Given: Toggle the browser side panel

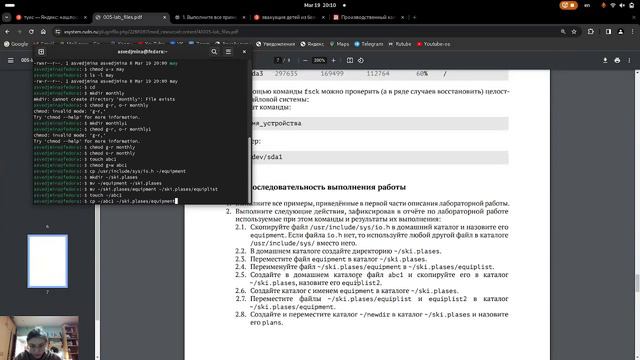Looking at the screenshot, I should (x=609, y=31).
